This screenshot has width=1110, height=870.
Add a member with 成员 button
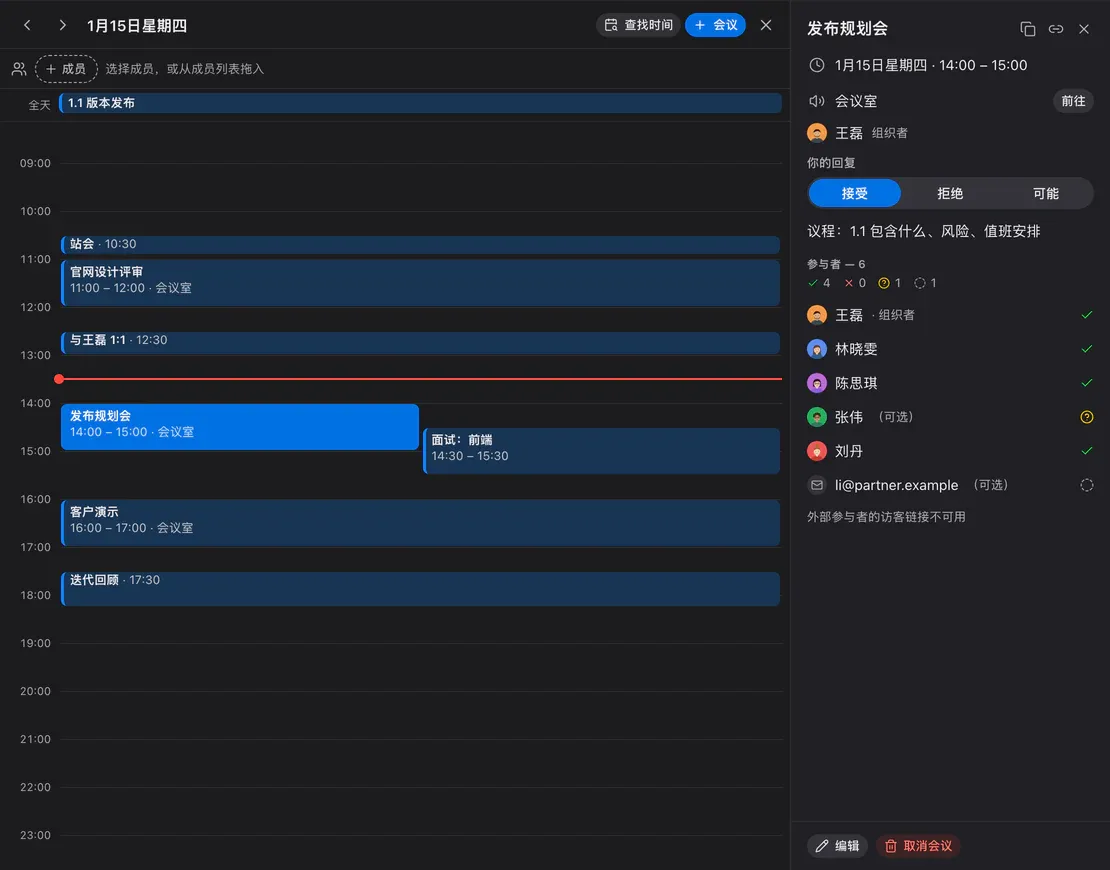click(x=66, y=69)
